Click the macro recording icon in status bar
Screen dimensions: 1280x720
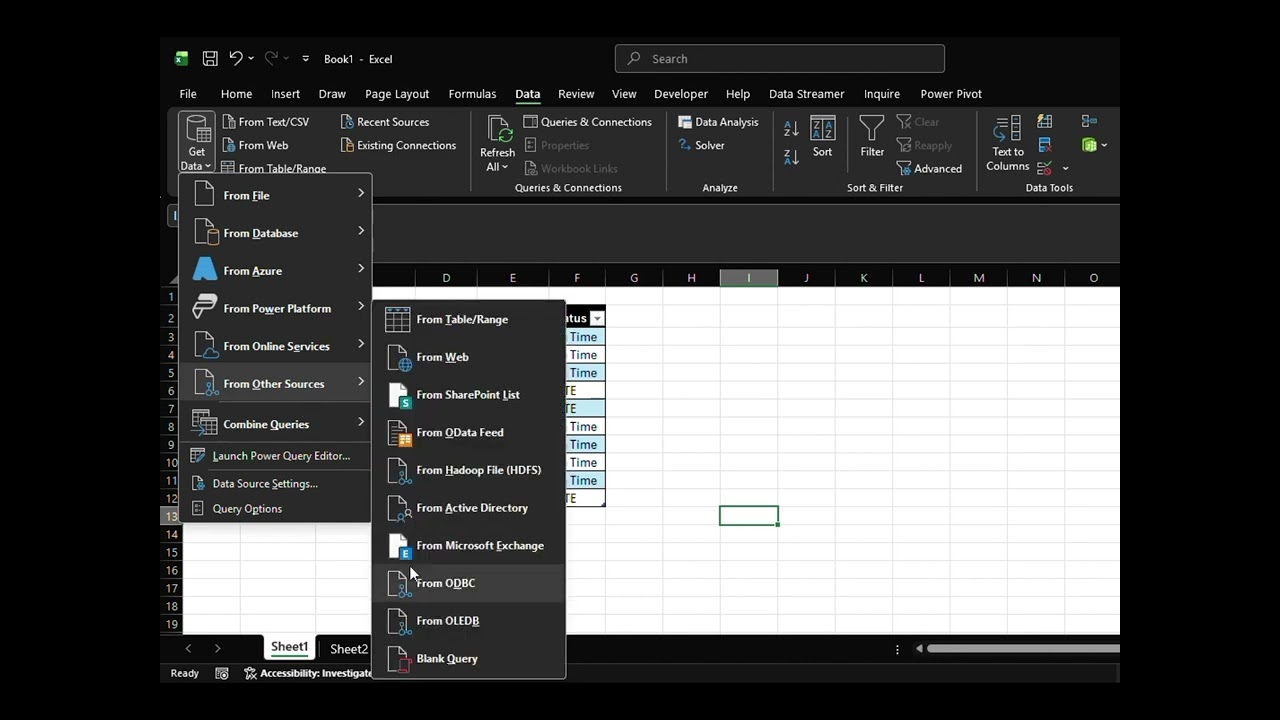[222, 674]
